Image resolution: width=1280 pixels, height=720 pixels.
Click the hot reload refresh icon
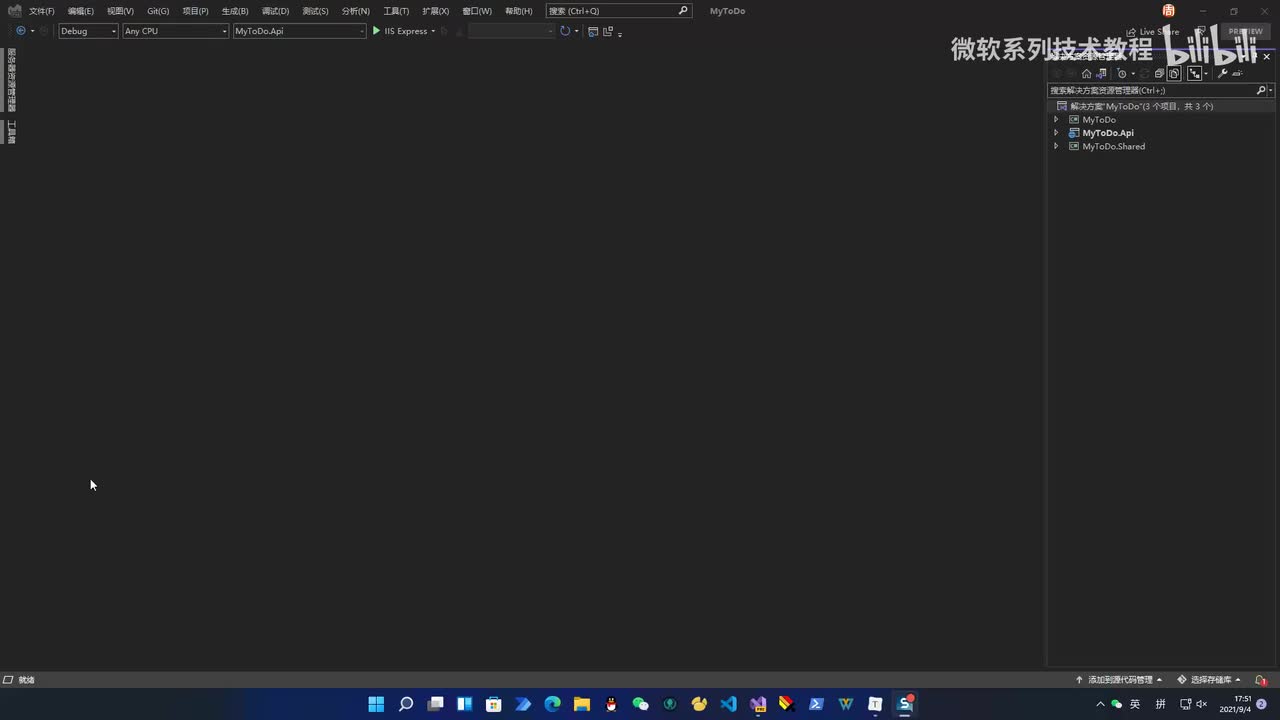[565, 31]
